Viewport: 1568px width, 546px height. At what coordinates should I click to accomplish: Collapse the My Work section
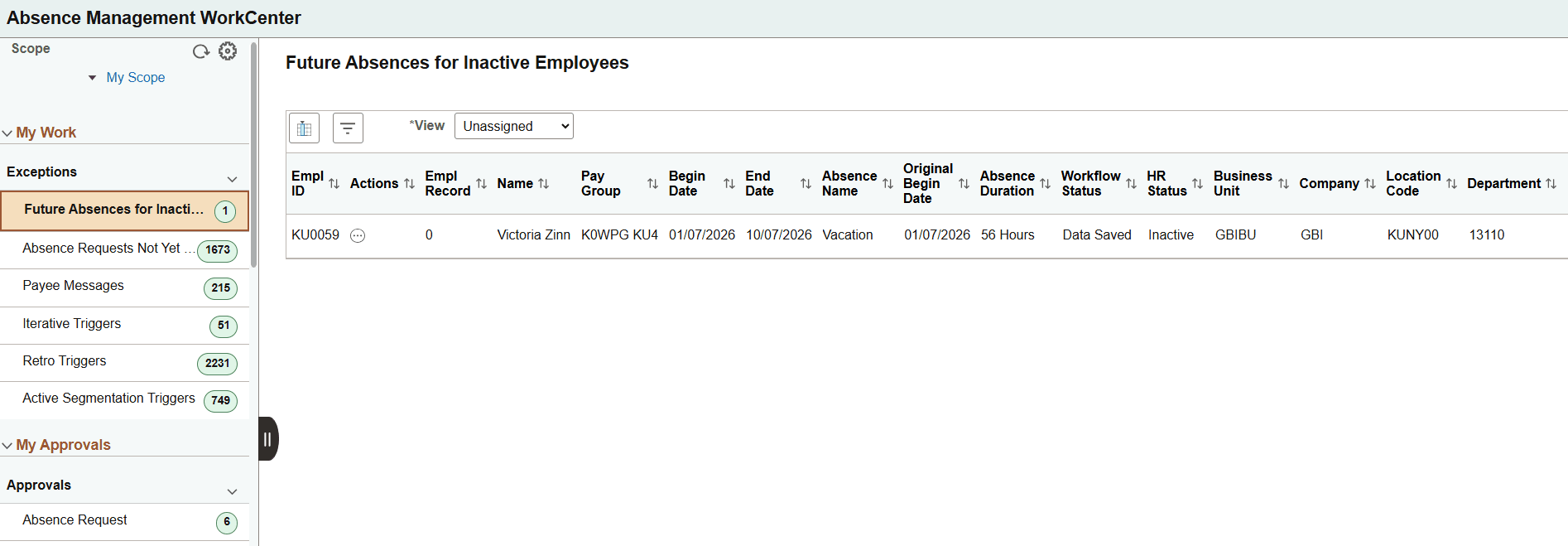click(x=7, y=133)
